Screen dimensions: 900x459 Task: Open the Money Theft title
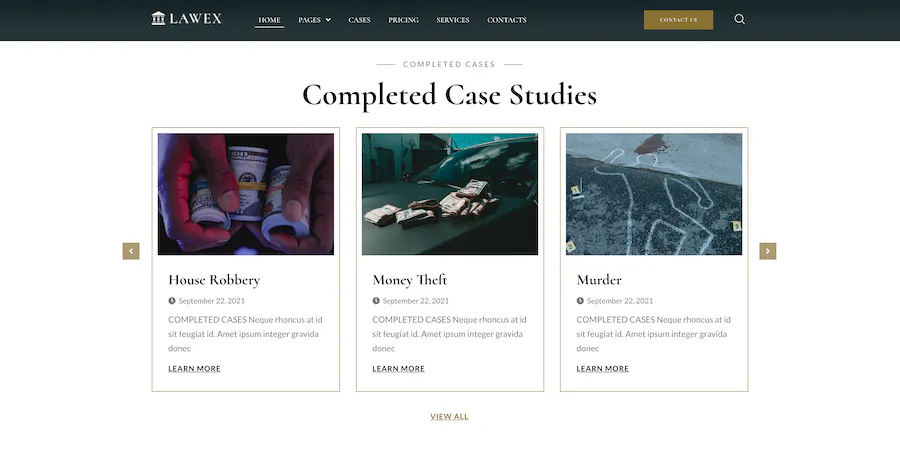click(410, 280)
